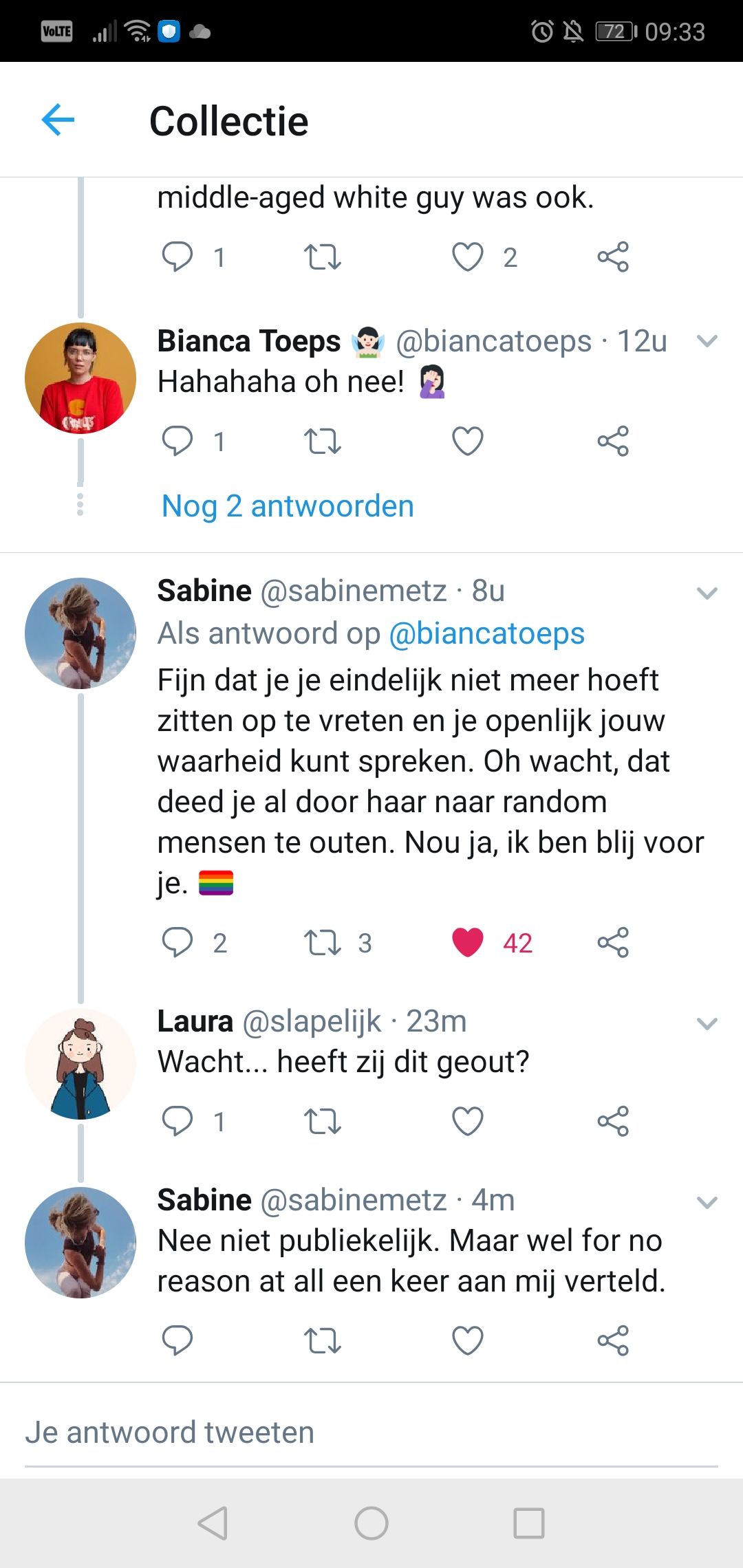743x1568 pixels.
Task: Expand 'Nog 2 antwoorden' replies
Action: click(288, 506)
